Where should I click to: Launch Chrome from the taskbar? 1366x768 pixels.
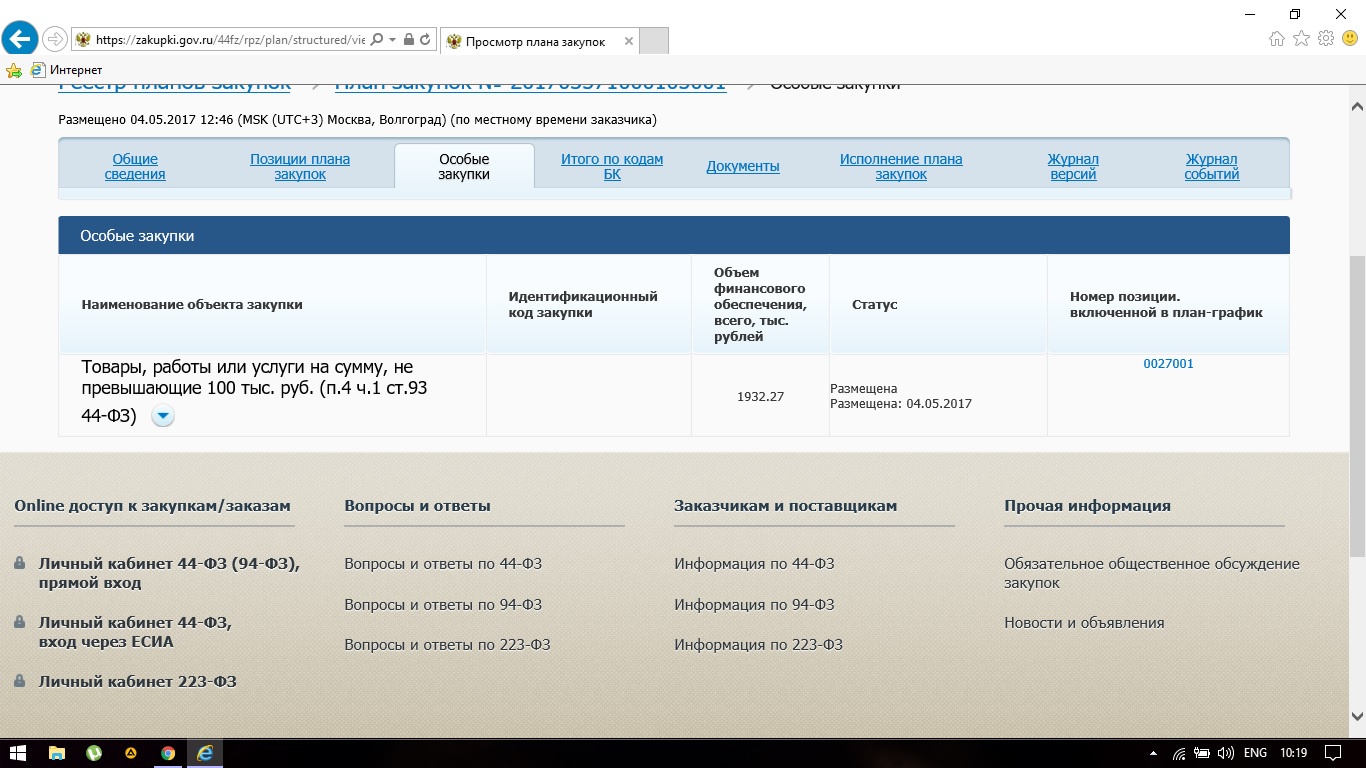168,753
